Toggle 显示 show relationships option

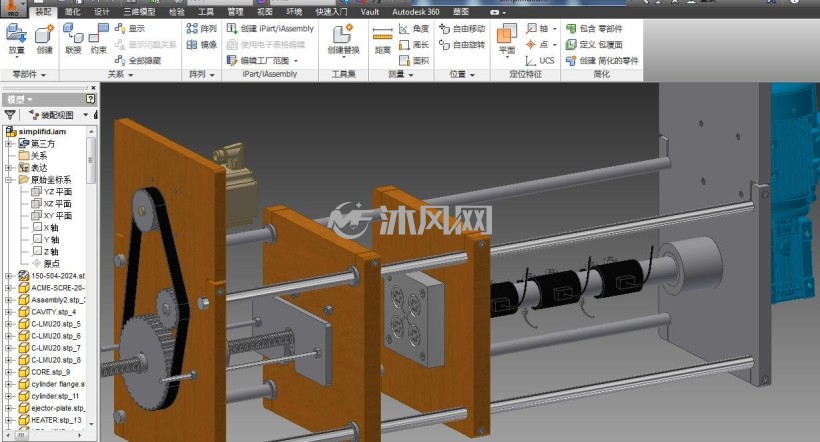pyautogui.click(x=130, y=28)
